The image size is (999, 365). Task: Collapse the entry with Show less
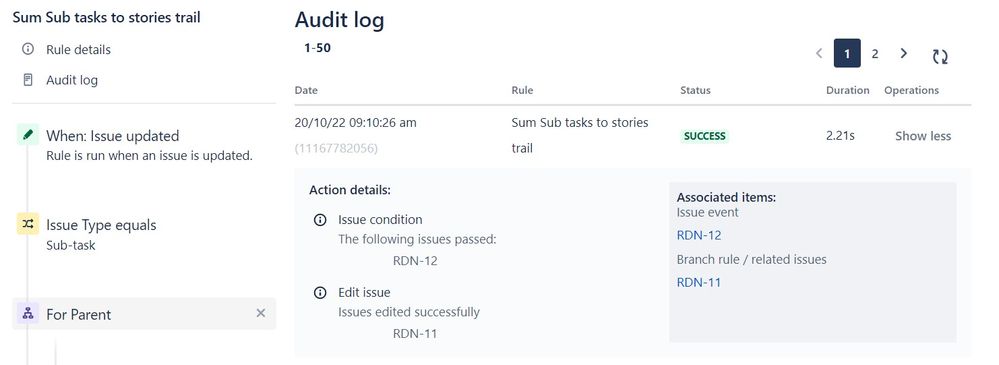click(x=923, y=136)
